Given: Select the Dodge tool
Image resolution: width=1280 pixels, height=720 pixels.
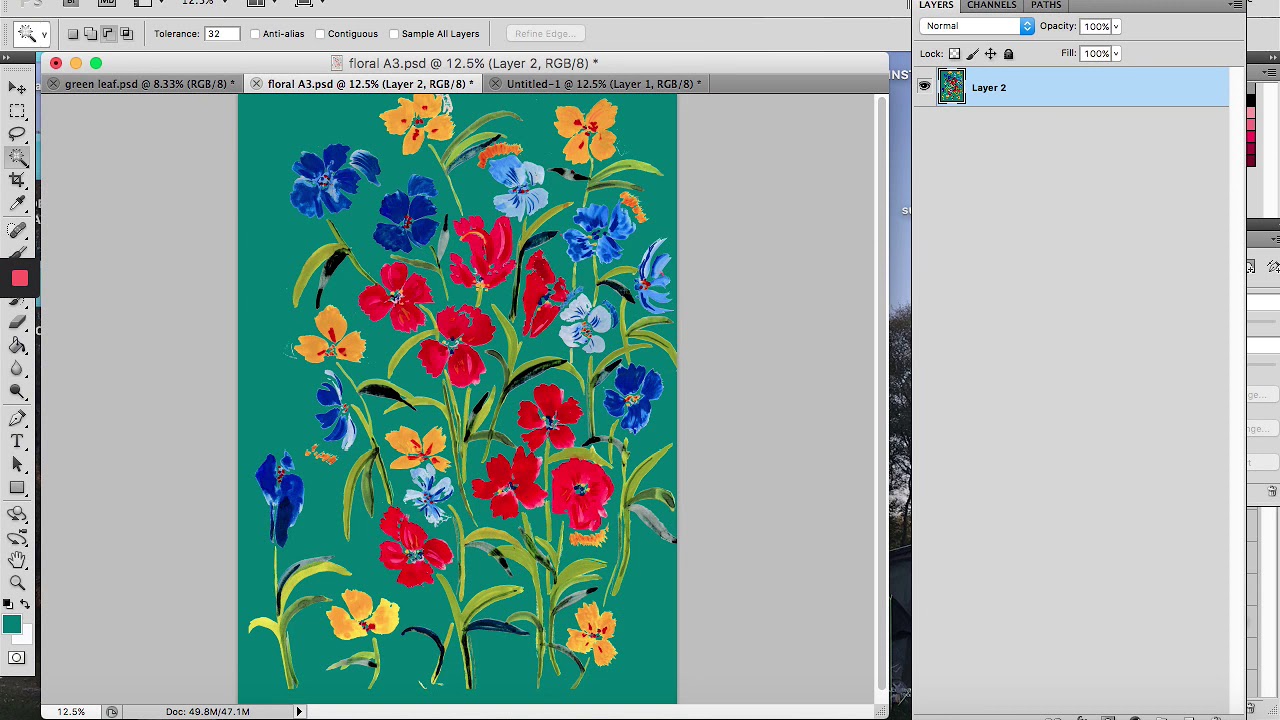Looking at the screenshot, I should click(x=17, y=392).
